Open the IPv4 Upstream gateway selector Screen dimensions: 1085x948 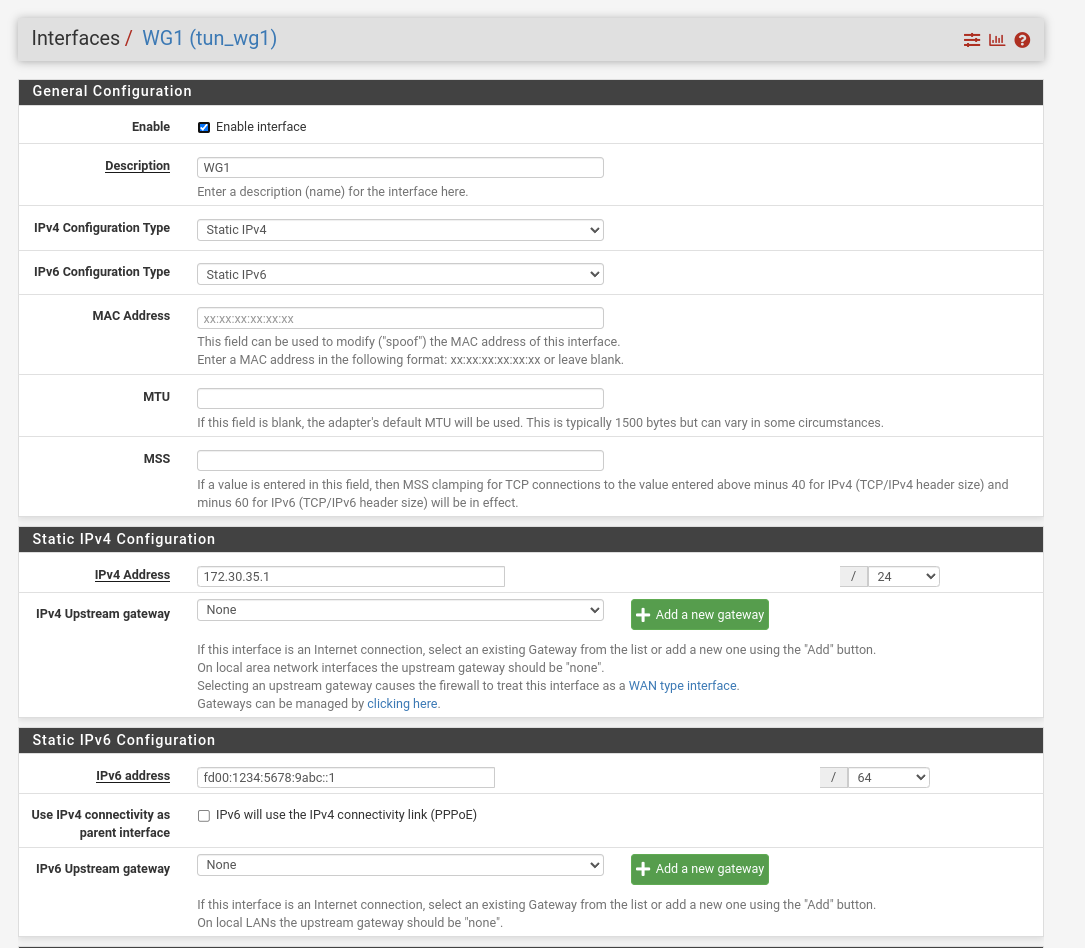399,610
